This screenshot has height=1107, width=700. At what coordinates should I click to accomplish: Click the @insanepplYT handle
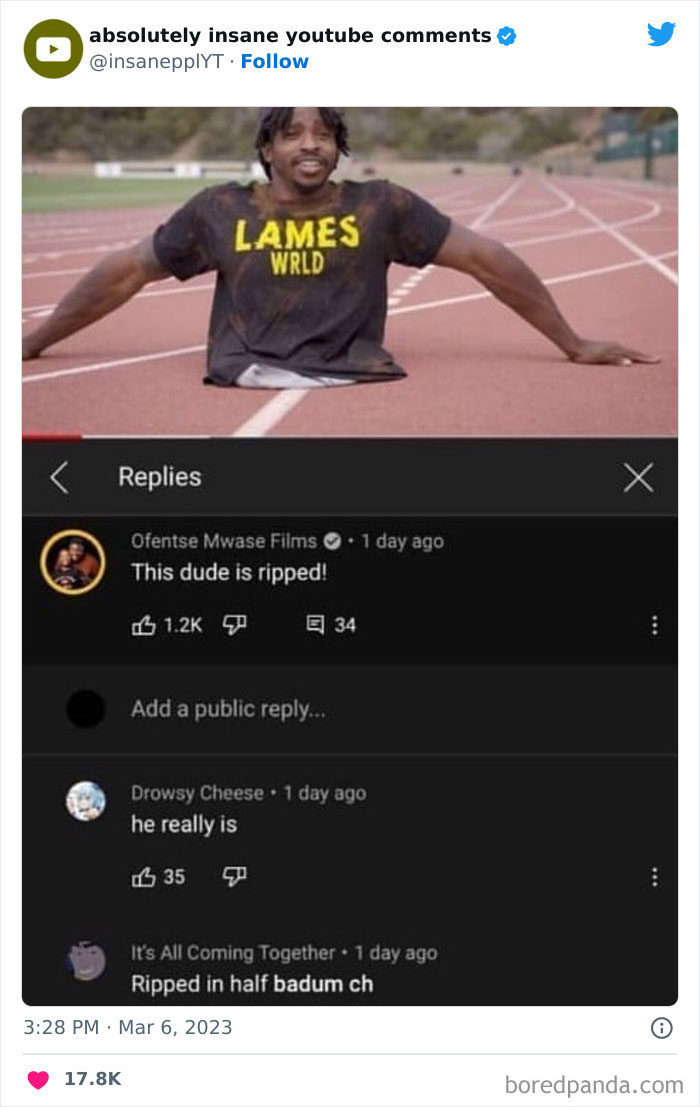click(x=156, y=61)
